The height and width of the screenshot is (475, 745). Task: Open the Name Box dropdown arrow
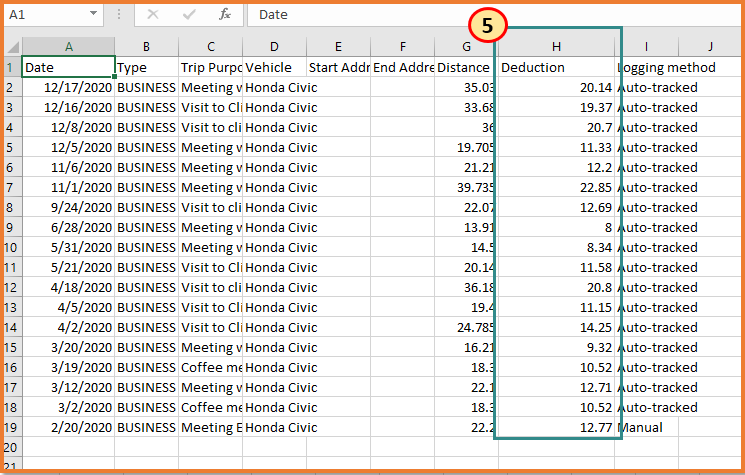(93, 13)
